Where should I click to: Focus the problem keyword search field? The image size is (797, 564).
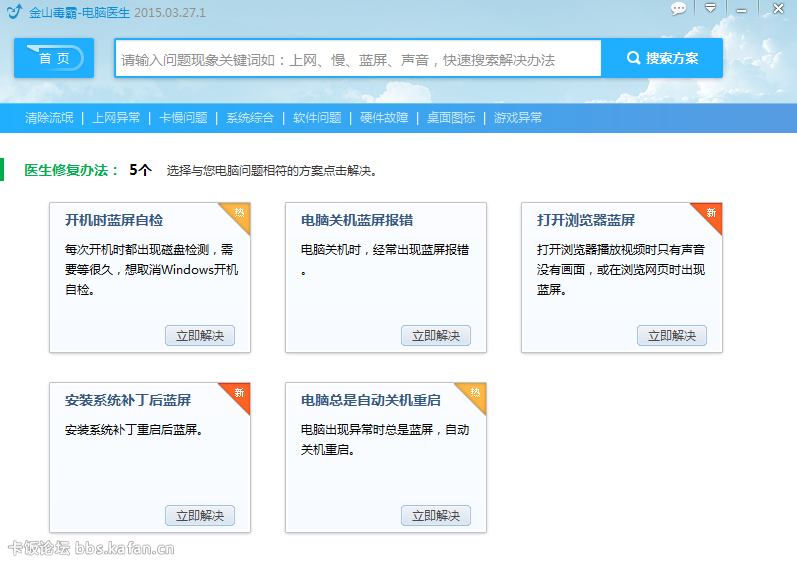tap(358, 58)
